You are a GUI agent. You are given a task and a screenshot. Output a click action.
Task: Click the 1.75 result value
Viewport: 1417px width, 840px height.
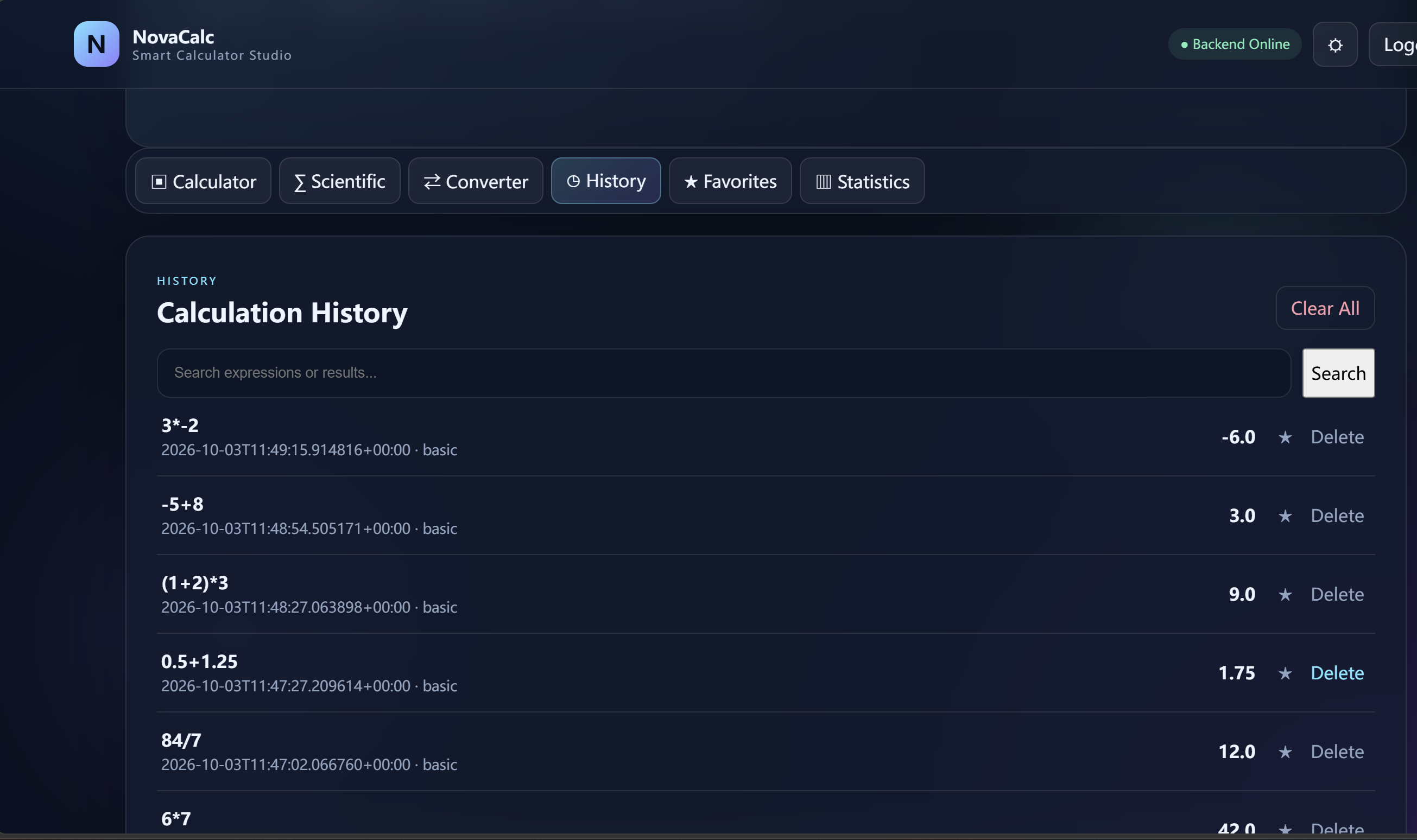1237,673
